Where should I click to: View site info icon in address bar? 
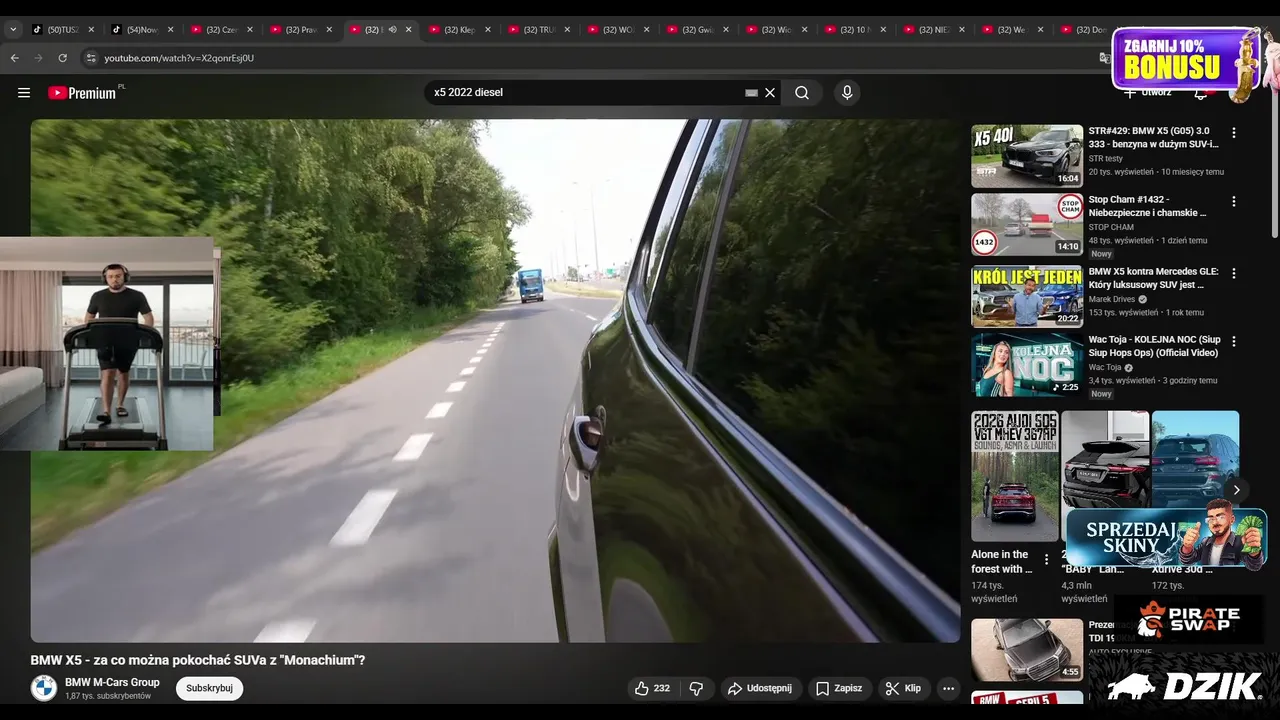point(91,58)
